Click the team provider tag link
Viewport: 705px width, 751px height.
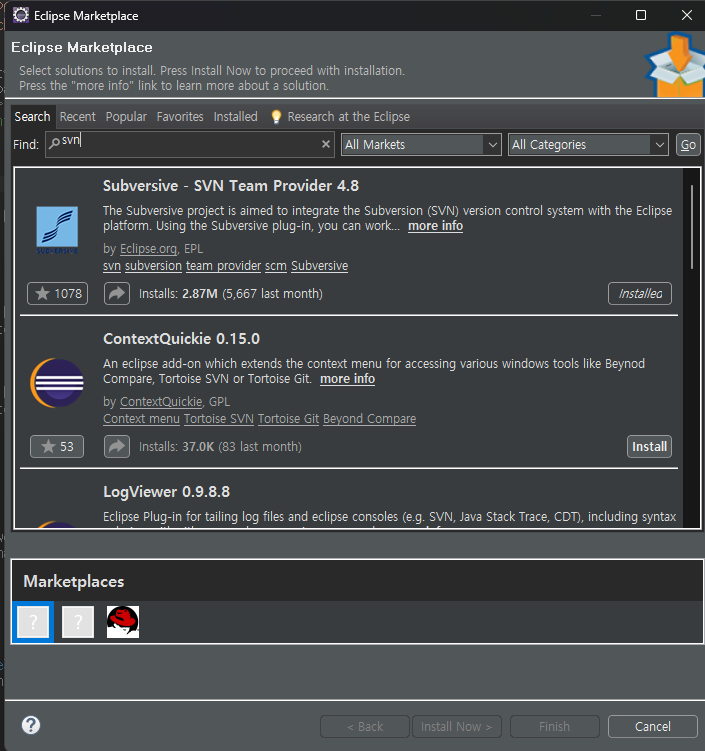(223, 266)
